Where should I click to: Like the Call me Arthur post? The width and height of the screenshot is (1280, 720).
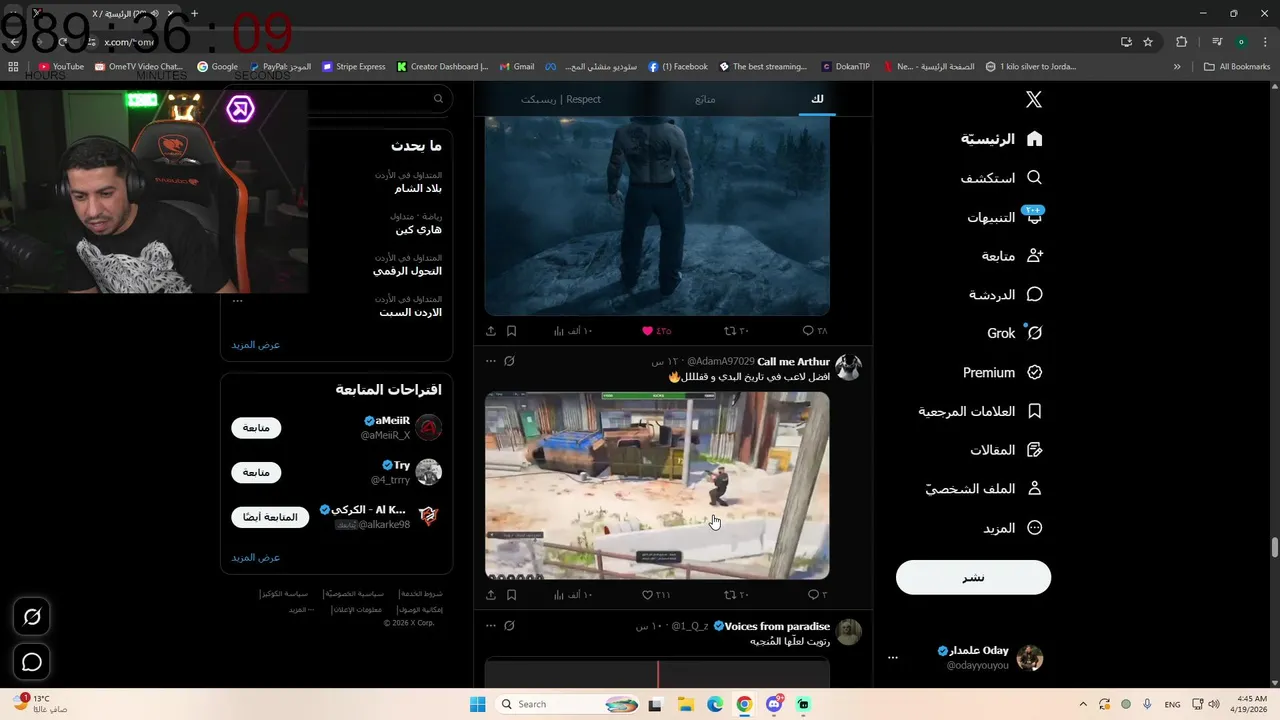[x=656, y=595]
